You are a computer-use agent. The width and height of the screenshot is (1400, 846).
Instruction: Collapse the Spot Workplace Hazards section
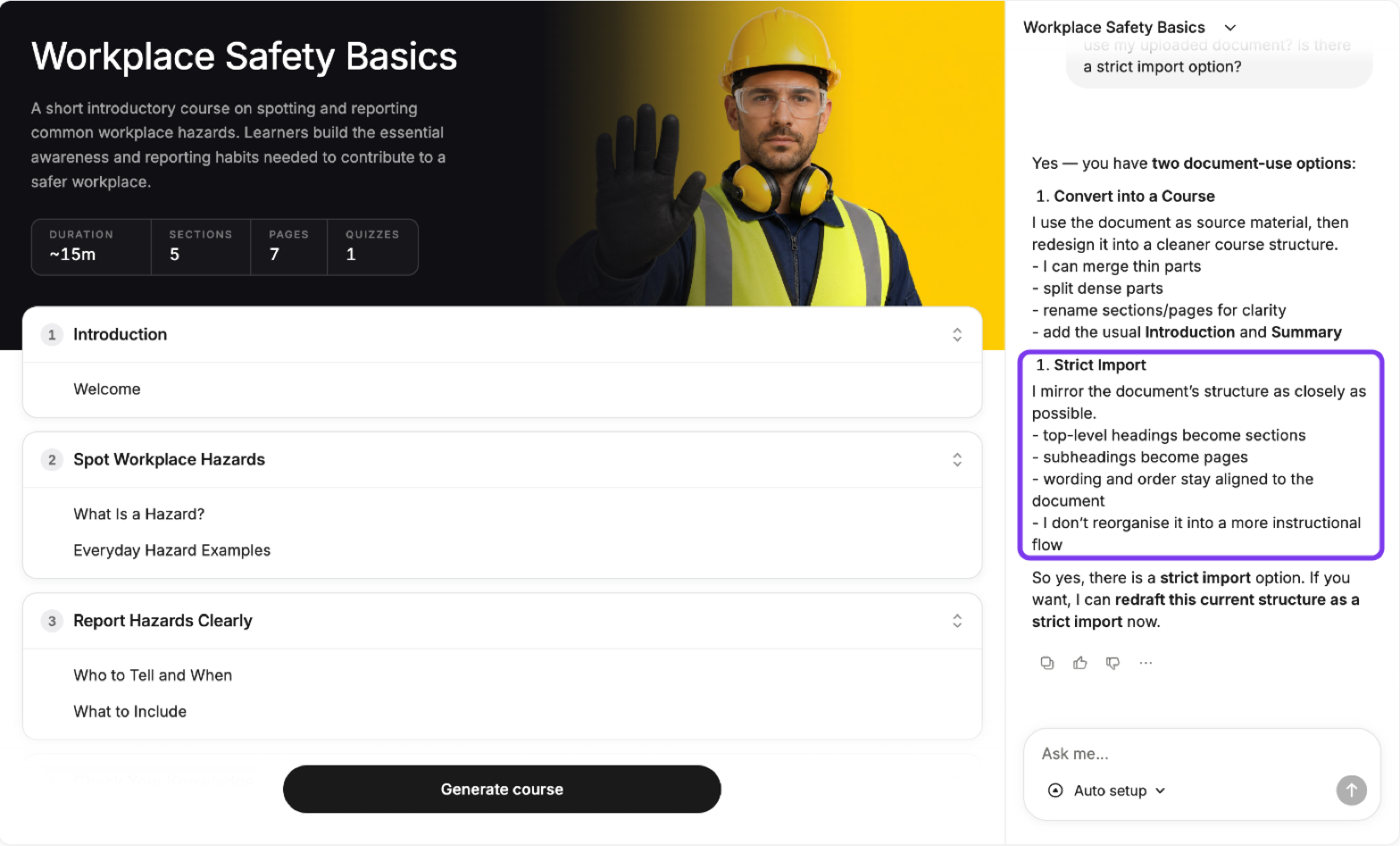[957, 459]
